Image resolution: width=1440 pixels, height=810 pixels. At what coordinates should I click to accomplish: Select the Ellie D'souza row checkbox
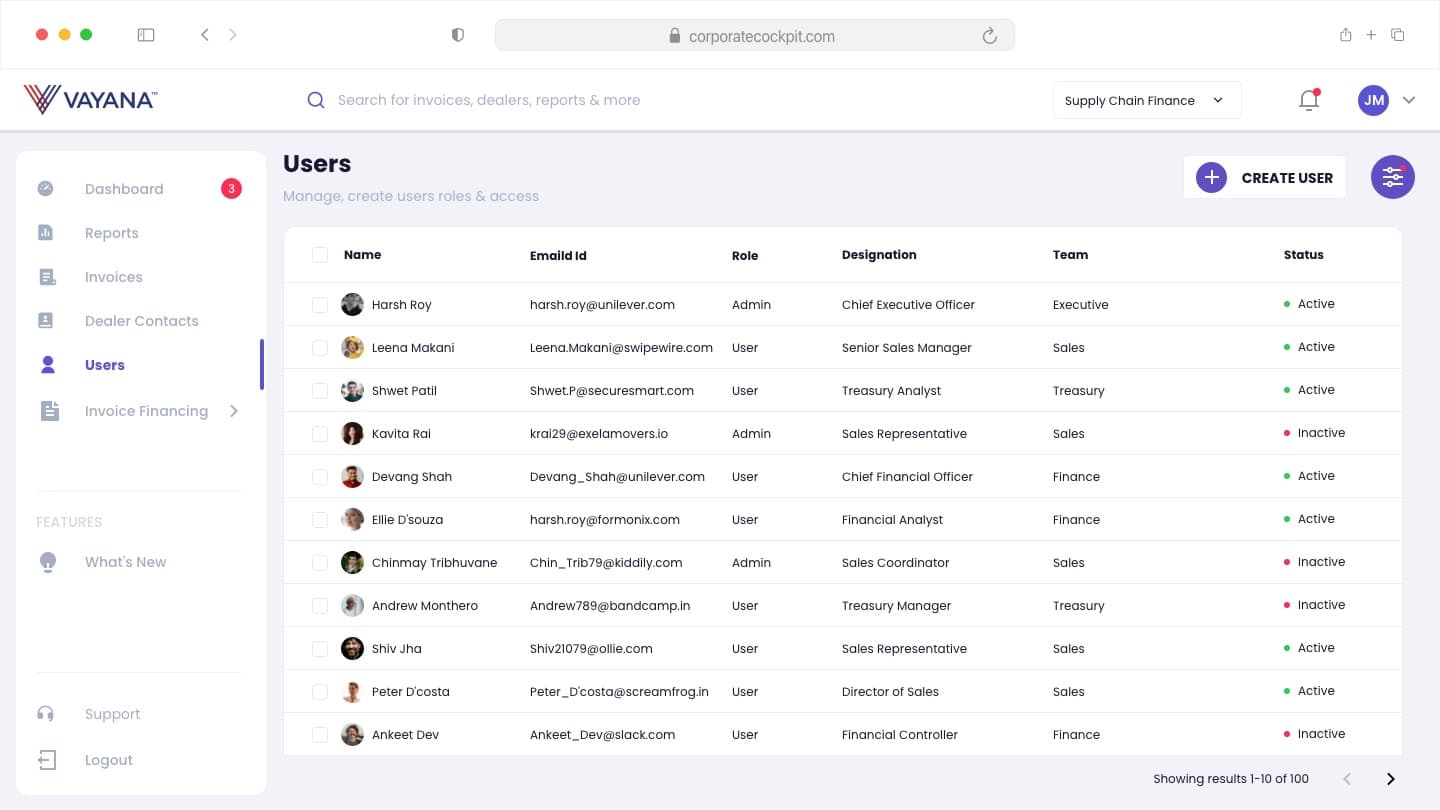(320, 520)
